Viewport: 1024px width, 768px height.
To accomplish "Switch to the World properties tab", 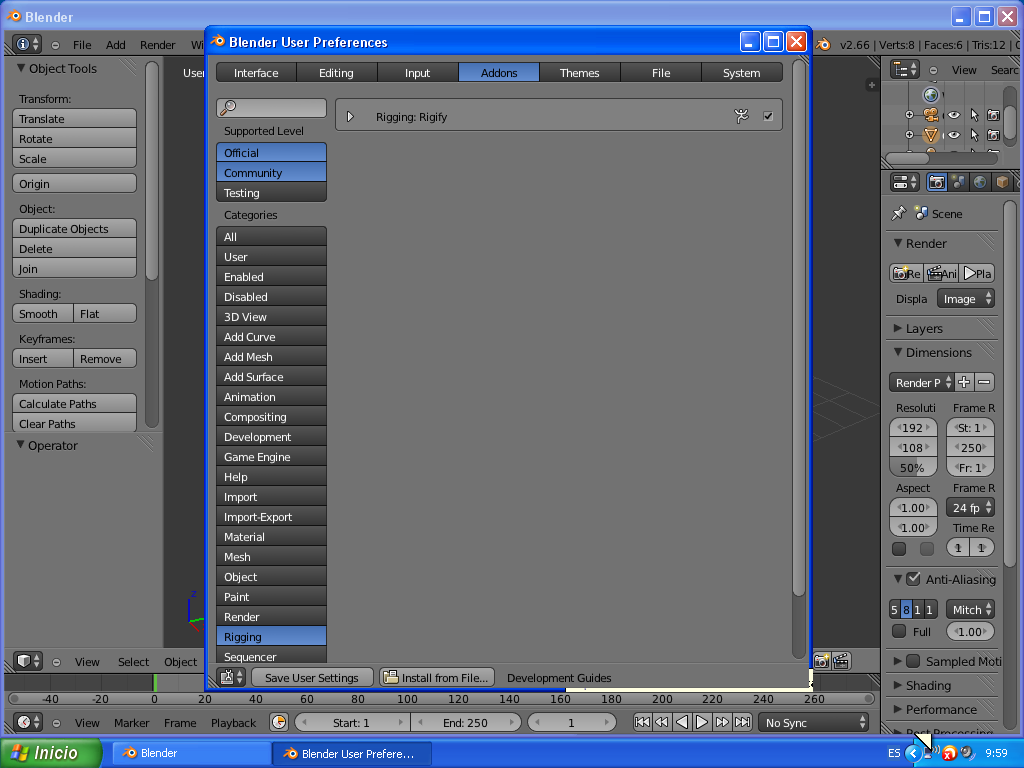I will pos(980,182).
